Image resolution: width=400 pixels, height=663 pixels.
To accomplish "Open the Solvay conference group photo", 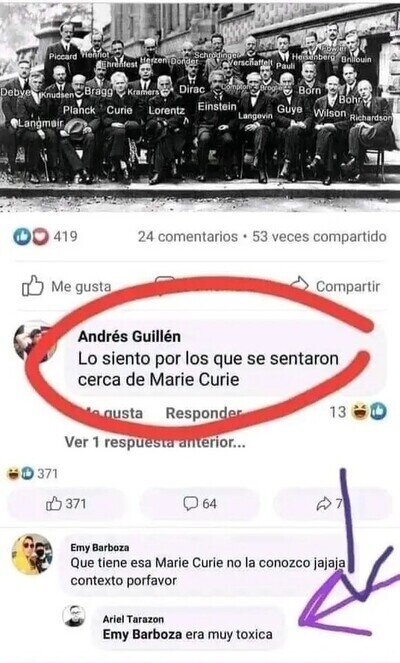I will pos(200,106).
